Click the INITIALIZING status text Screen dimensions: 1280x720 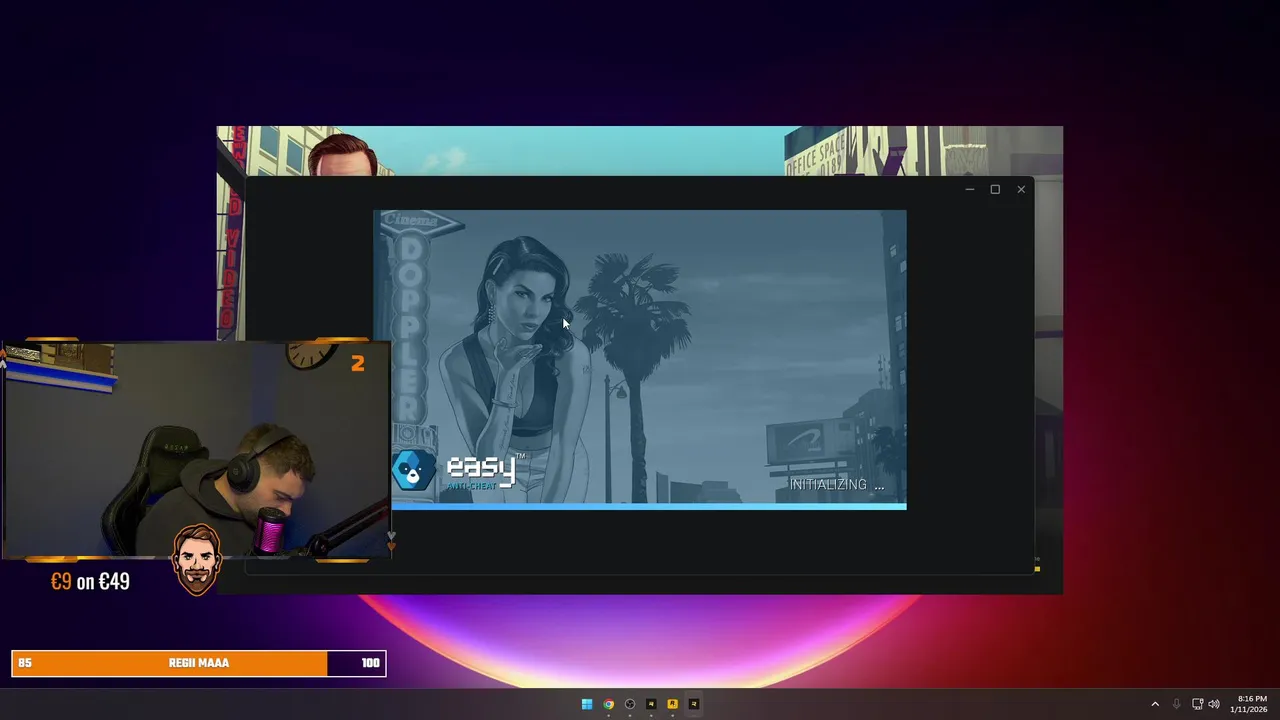(x=837, y=484)
